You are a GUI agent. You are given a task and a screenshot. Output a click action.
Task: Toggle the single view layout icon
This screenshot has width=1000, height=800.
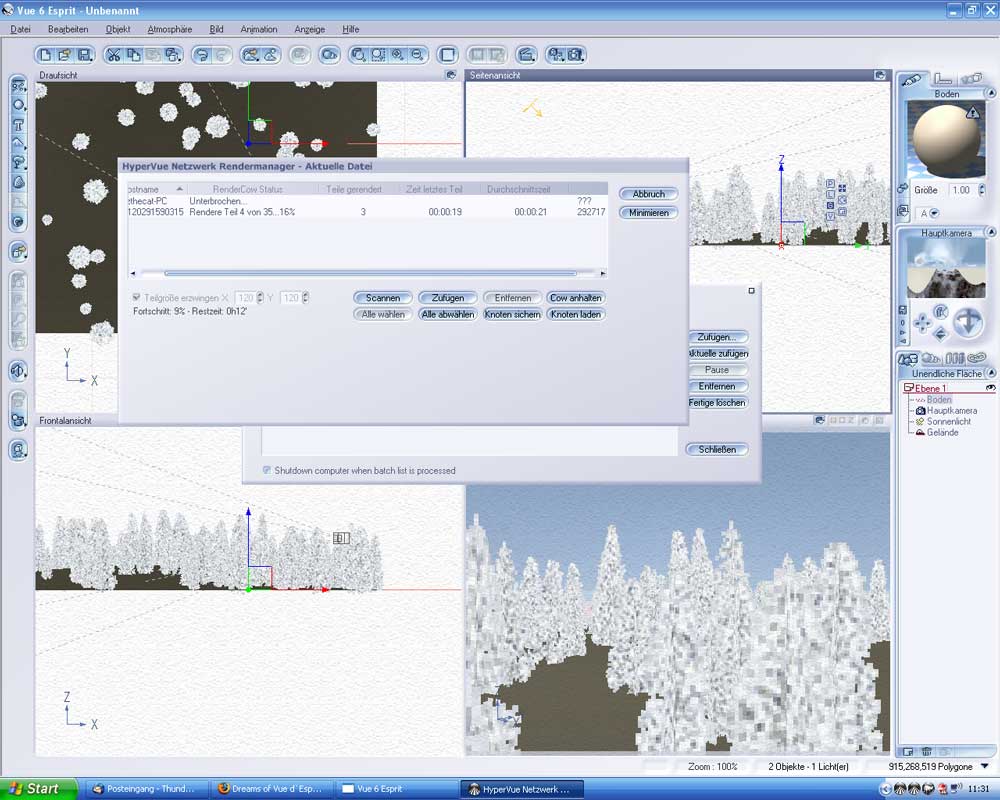(x=447, y=56)
